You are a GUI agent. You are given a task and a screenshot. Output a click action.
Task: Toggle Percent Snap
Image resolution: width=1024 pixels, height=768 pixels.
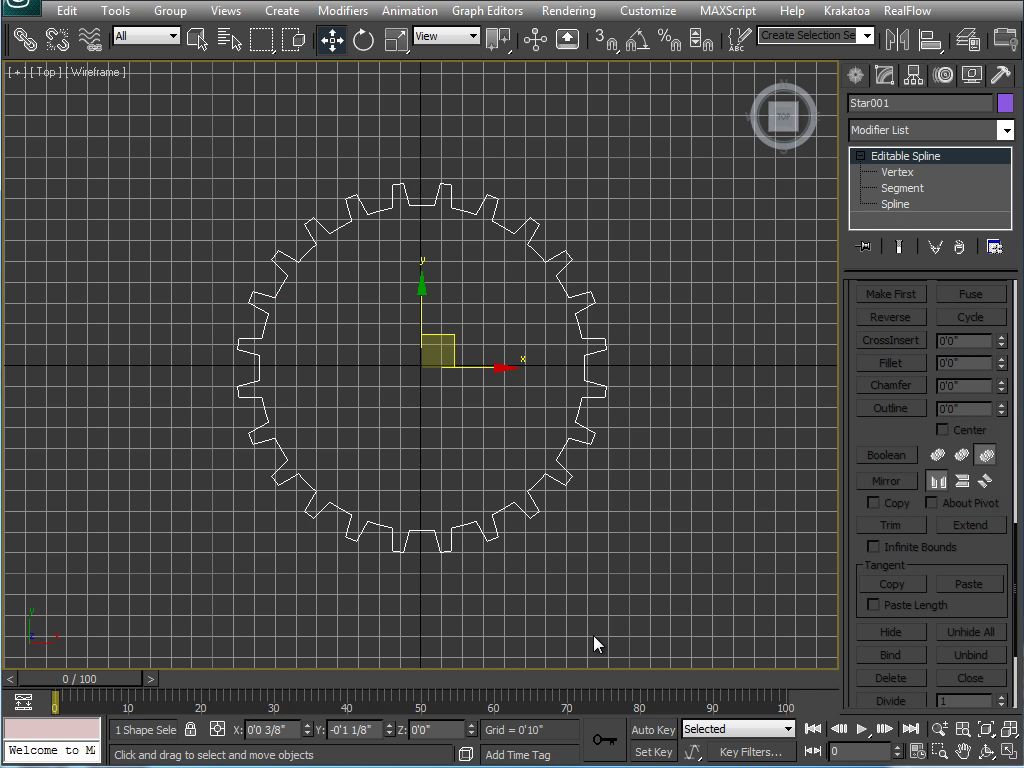tap(669, 39)
